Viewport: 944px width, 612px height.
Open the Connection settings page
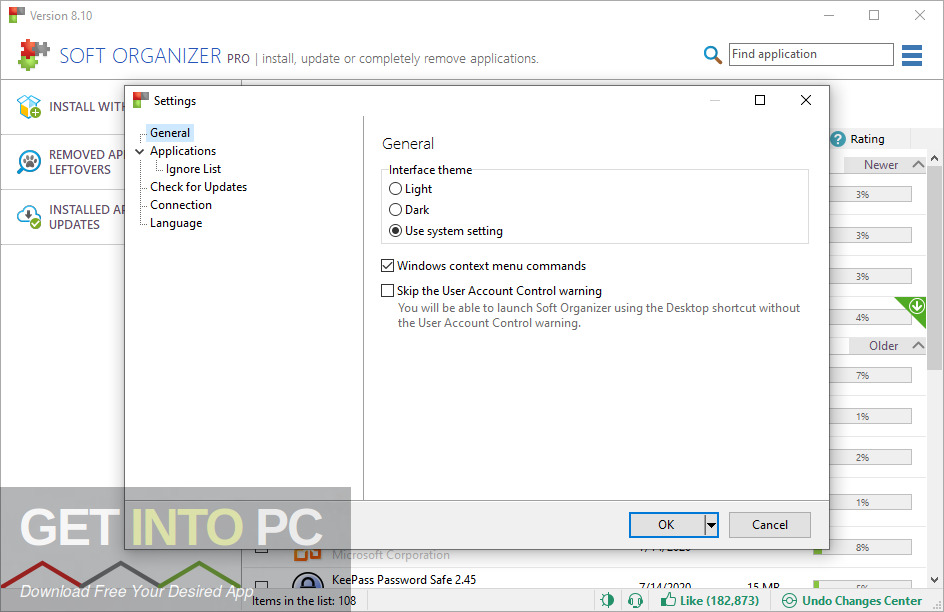(181, 205)
